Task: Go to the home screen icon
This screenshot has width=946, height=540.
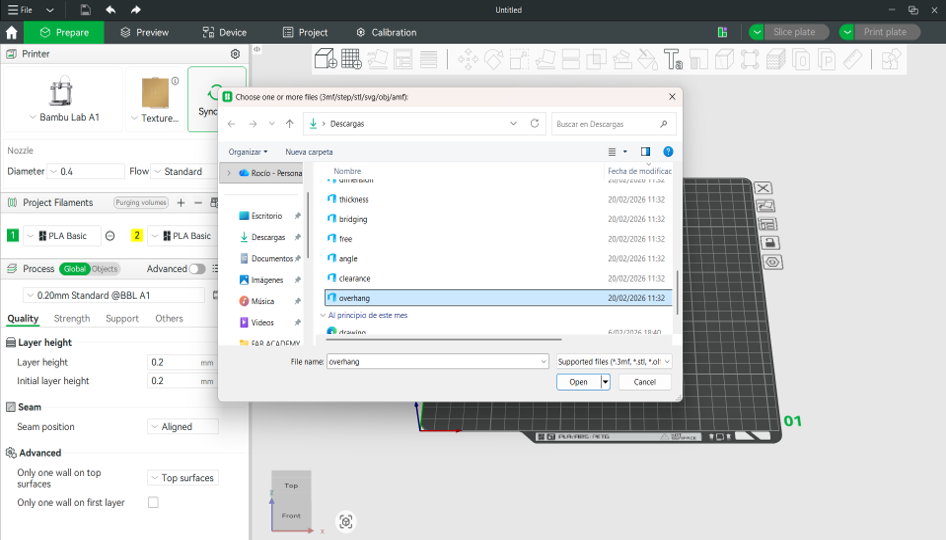Action: 11,32
